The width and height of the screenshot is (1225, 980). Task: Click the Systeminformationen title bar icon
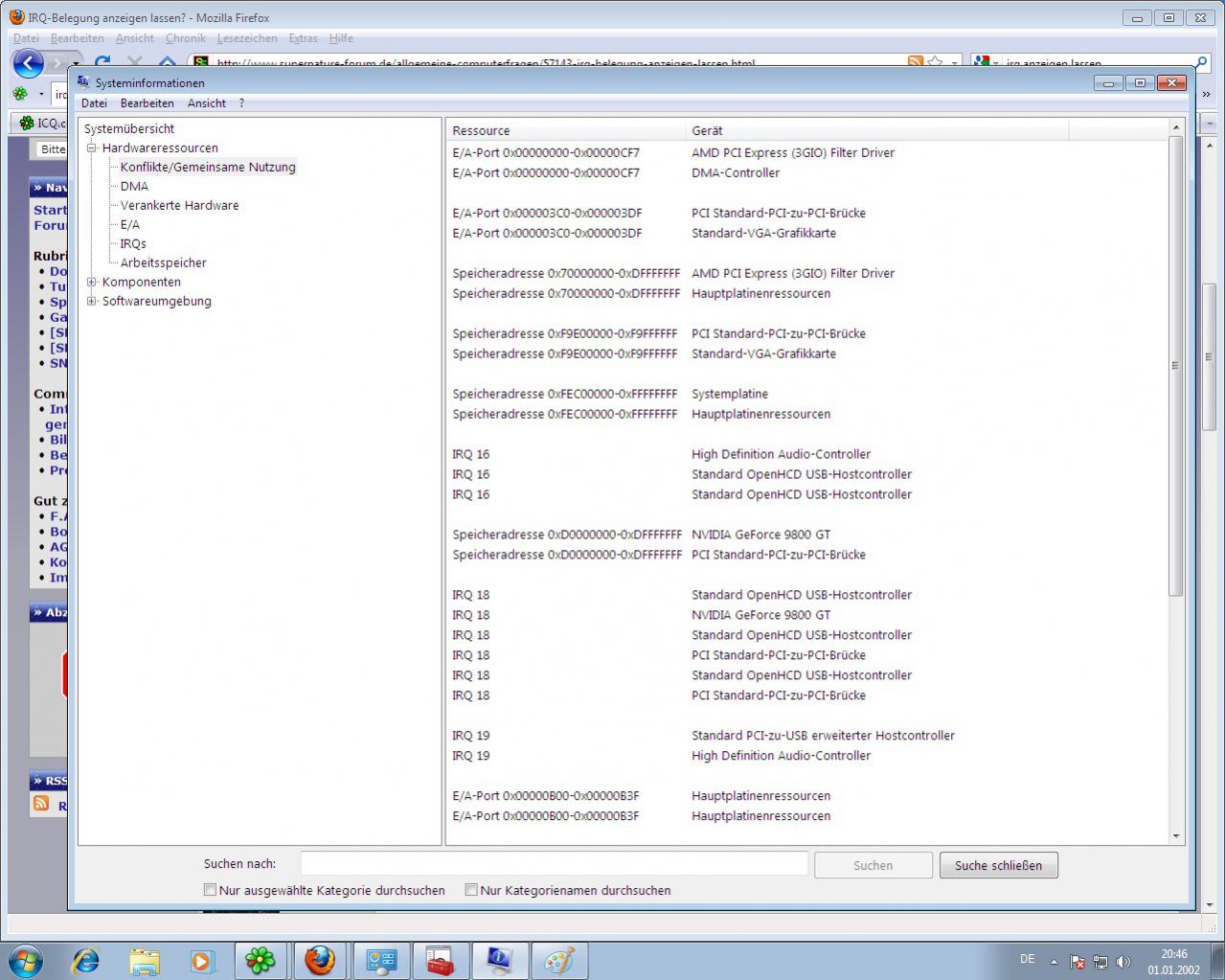pyautogui.click(x=84, y=82)
